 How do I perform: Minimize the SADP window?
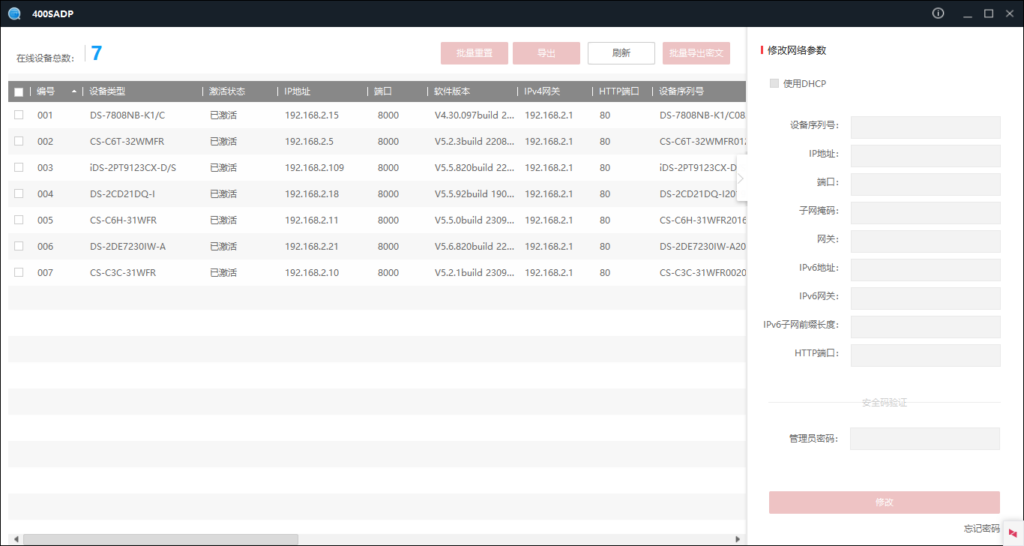point(964,13)
